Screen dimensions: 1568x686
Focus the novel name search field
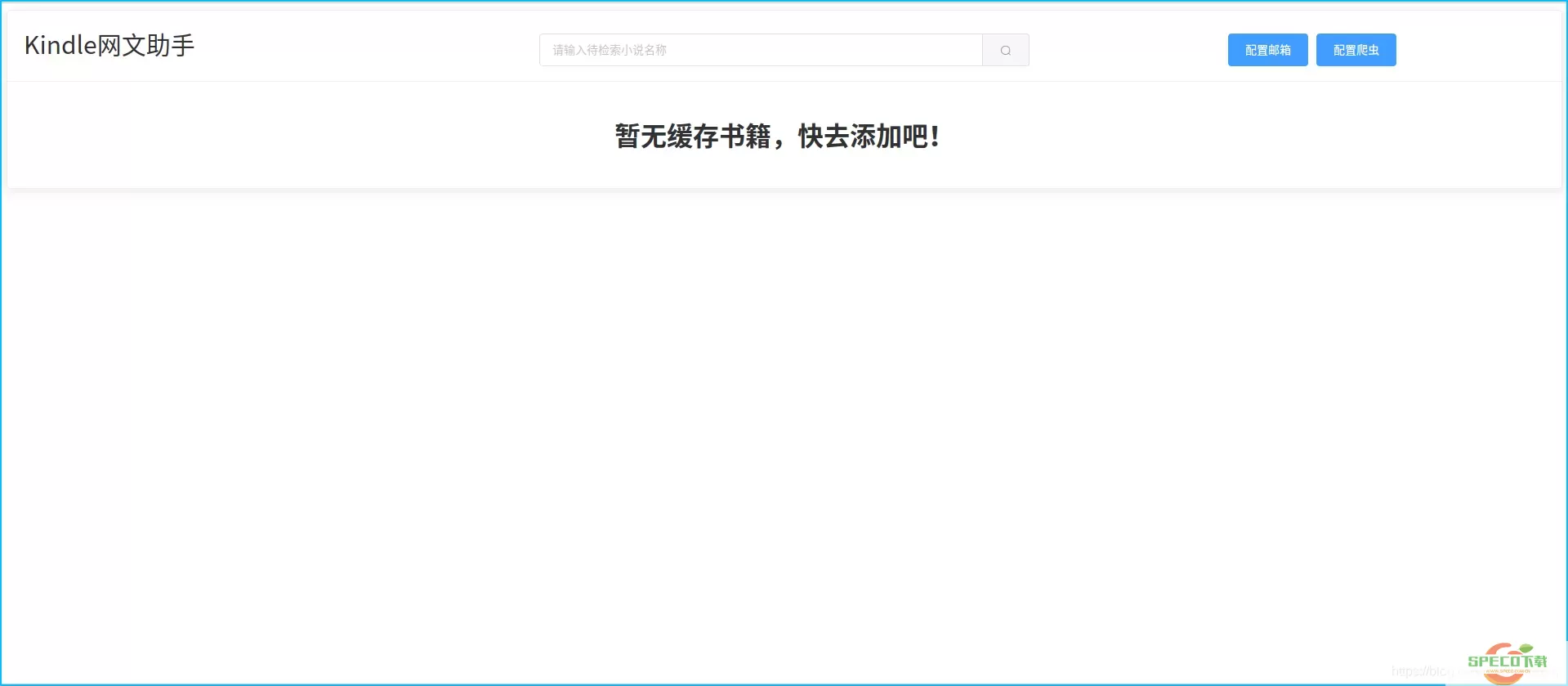[x=761, y=50]
